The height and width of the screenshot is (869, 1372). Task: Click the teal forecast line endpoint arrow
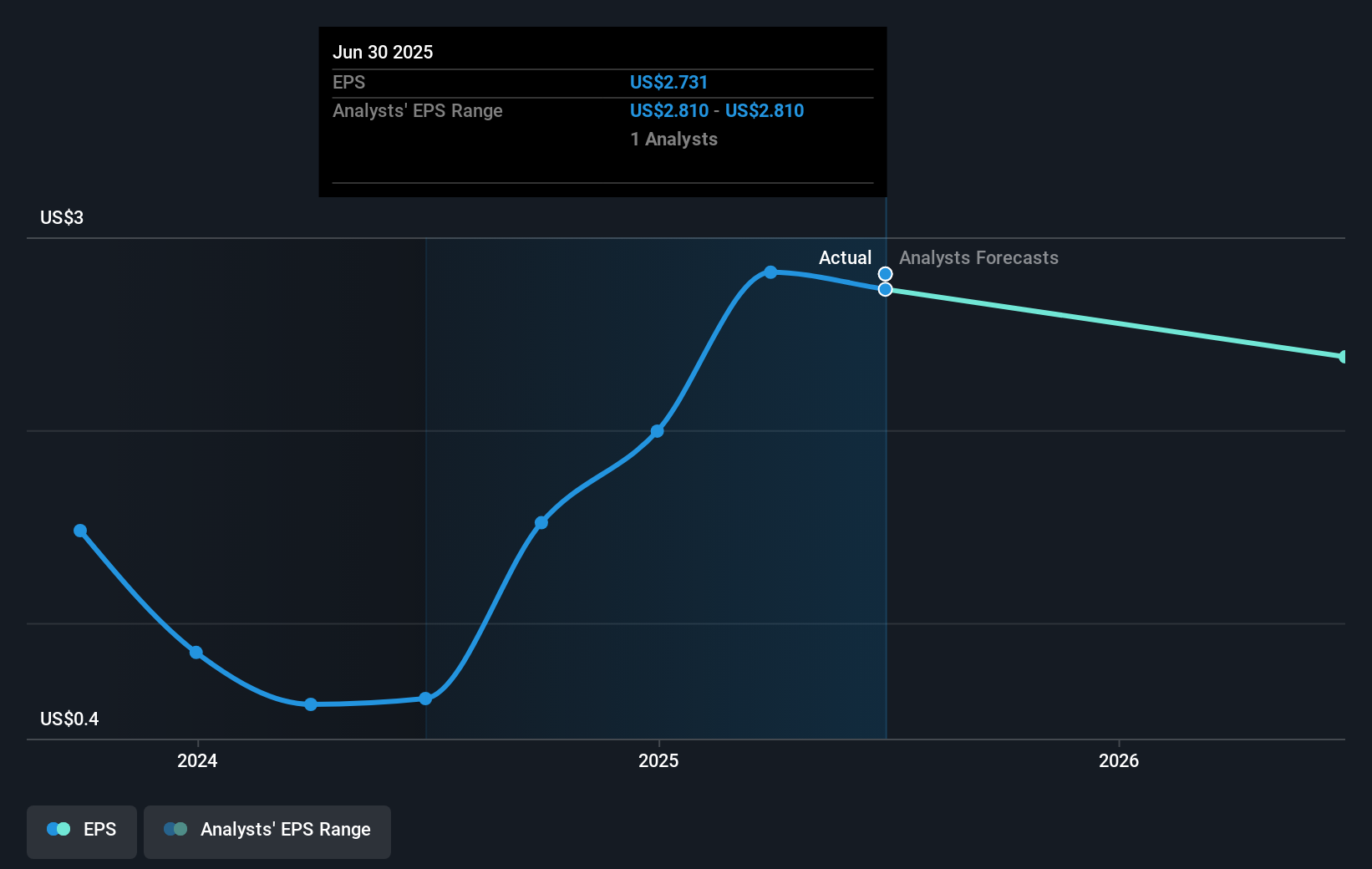click(x=1344, y=357)
